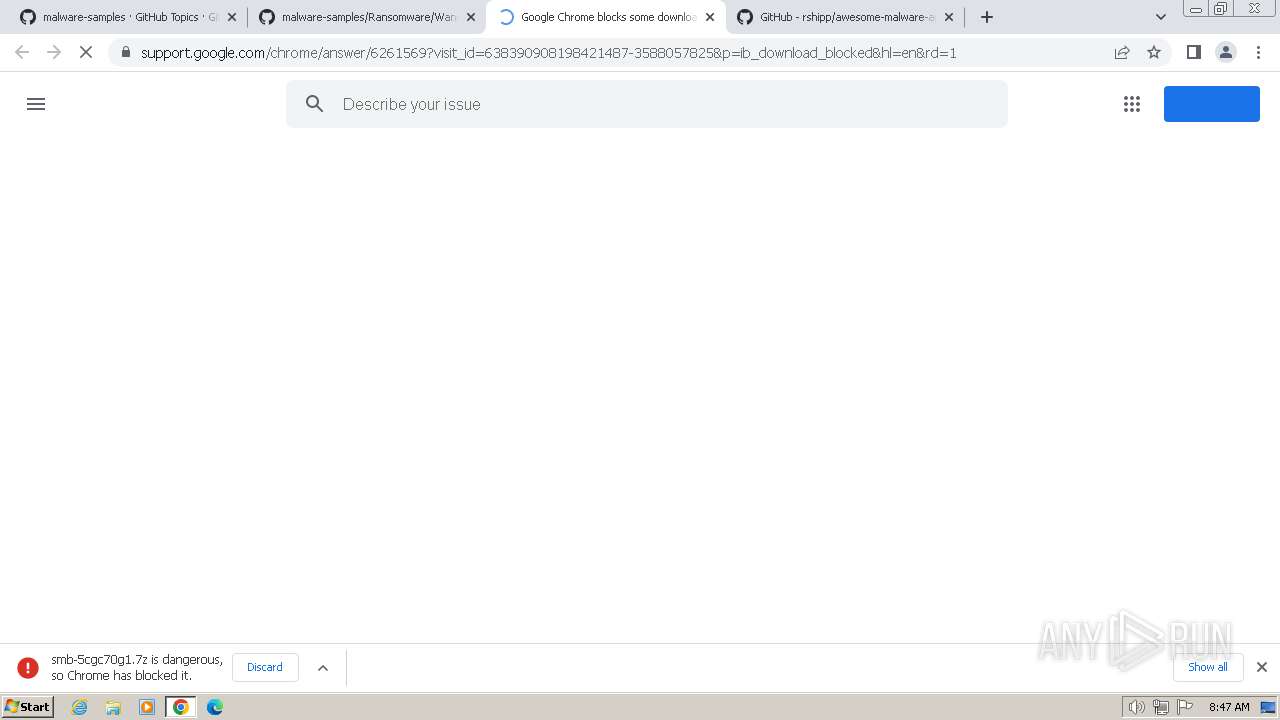
Task: Click the search magnifier icon
Action: point(315,104)
